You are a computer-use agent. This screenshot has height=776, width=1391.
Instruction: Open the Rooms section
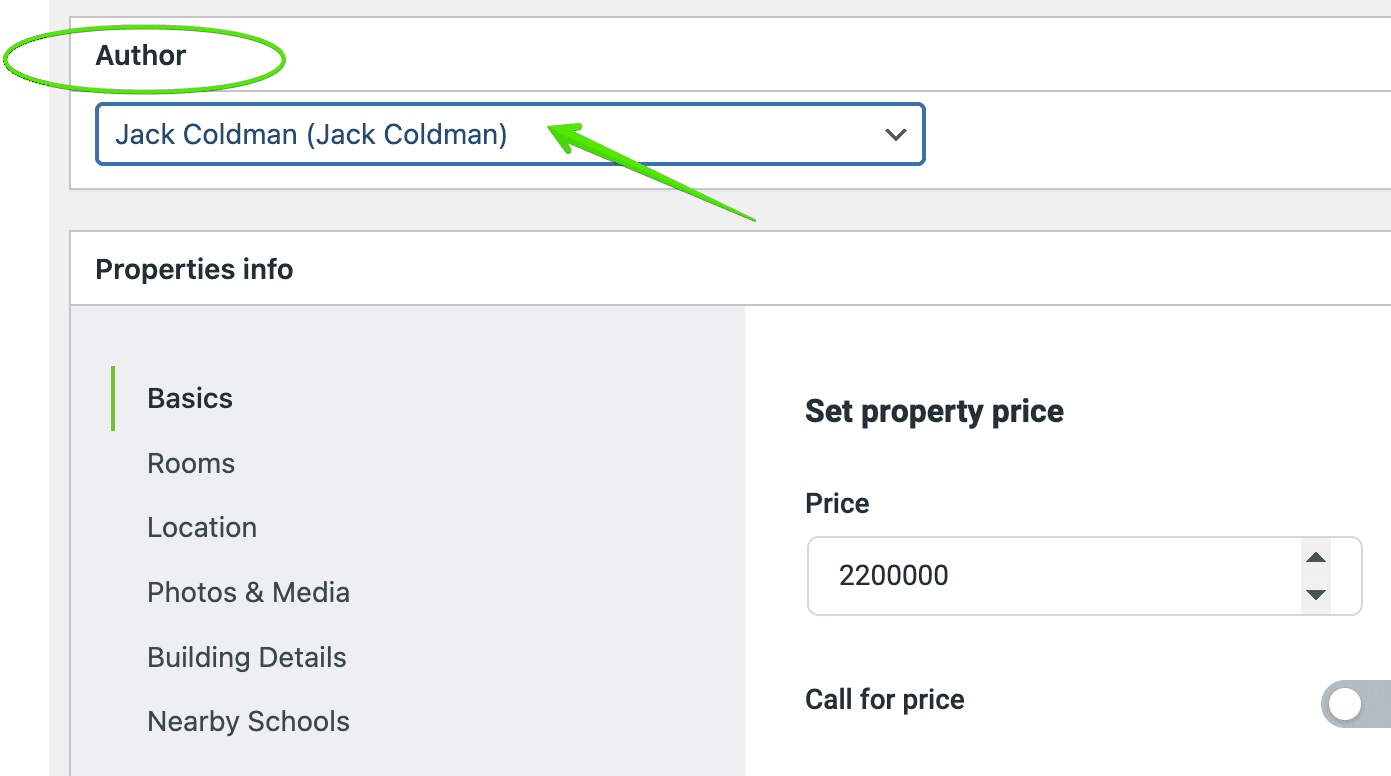191,463
